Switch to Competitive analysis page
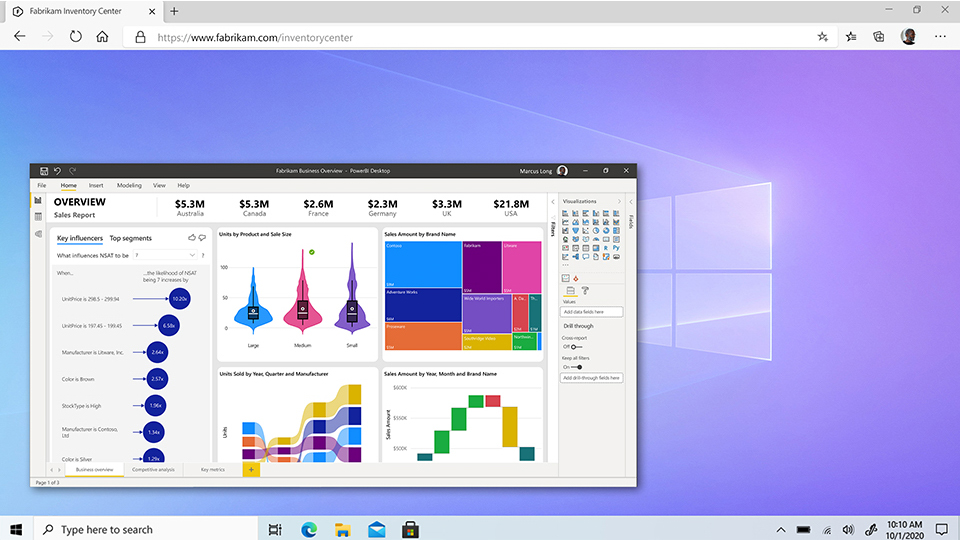This screenshot has height=540, width=960. [153, 470]
